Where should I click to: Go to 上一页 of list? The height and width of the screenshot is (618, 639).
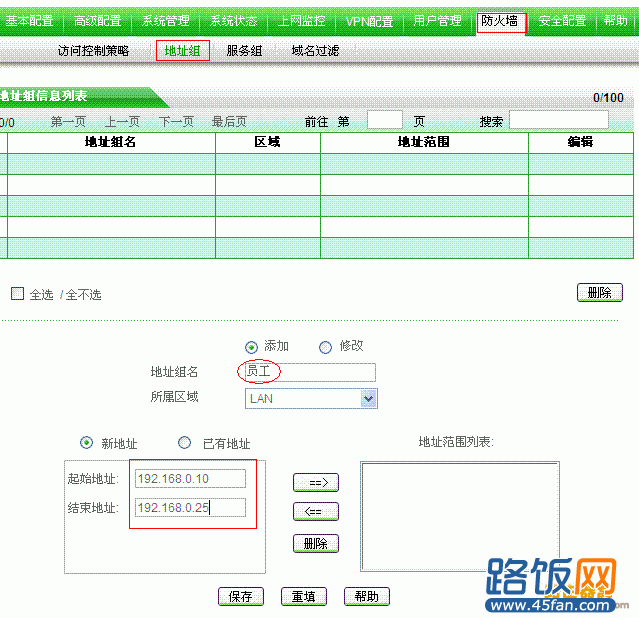pyautogui.click(x=122, y=121)
